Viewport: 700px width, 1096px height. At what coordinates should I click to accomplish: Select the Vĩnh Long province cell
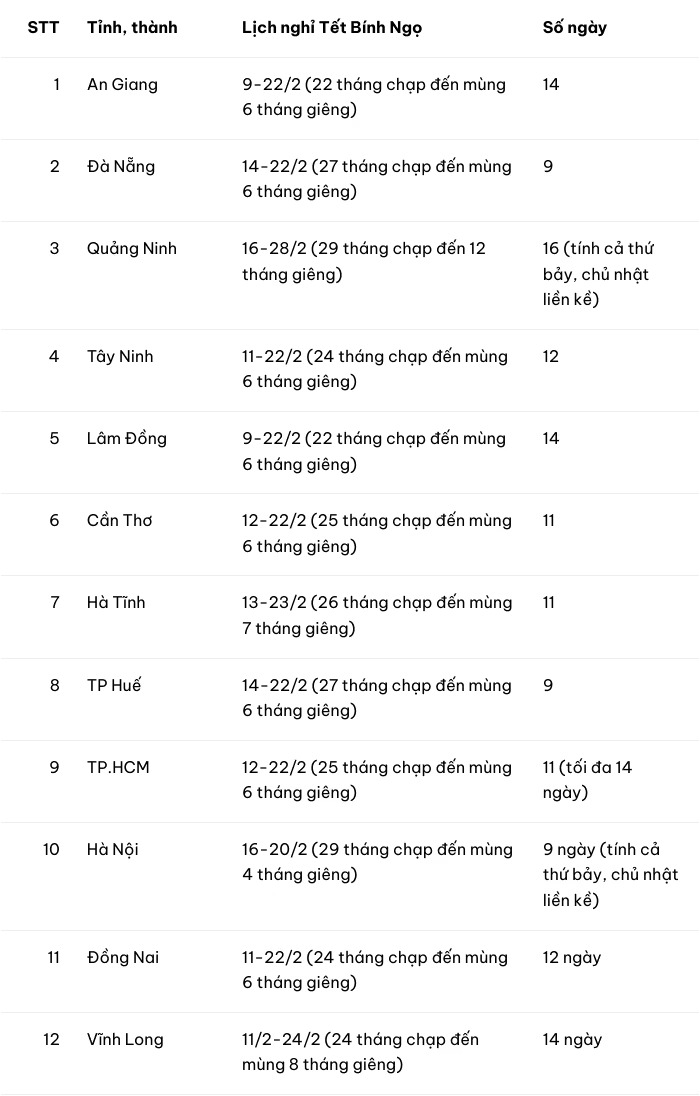tap(125, 1039)
